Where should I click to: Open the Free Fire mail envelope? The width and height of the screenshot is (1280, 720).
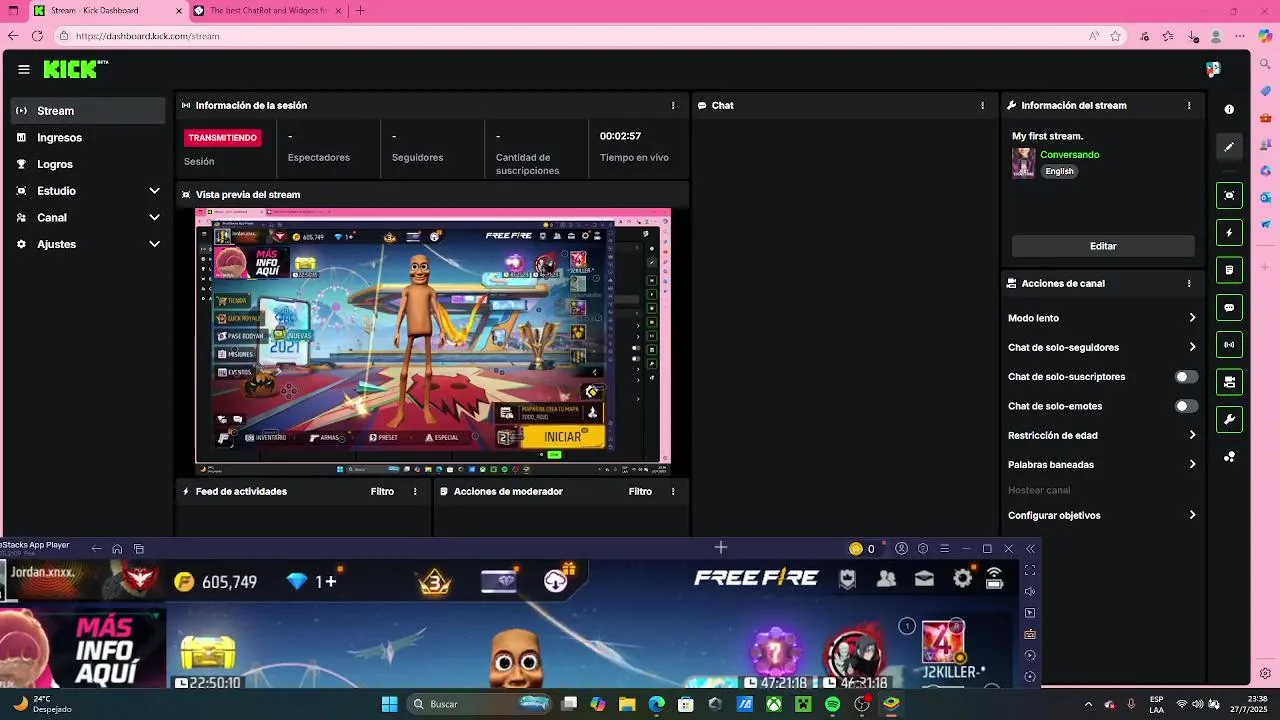point(924,578)
